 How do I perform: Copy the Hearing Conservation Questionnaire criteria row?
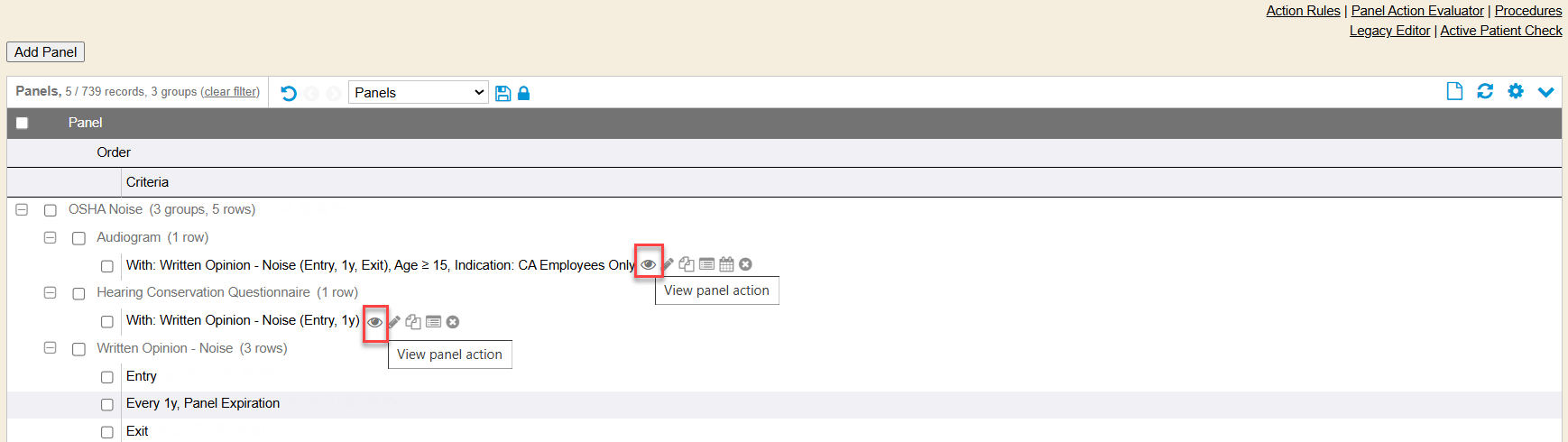413,322
